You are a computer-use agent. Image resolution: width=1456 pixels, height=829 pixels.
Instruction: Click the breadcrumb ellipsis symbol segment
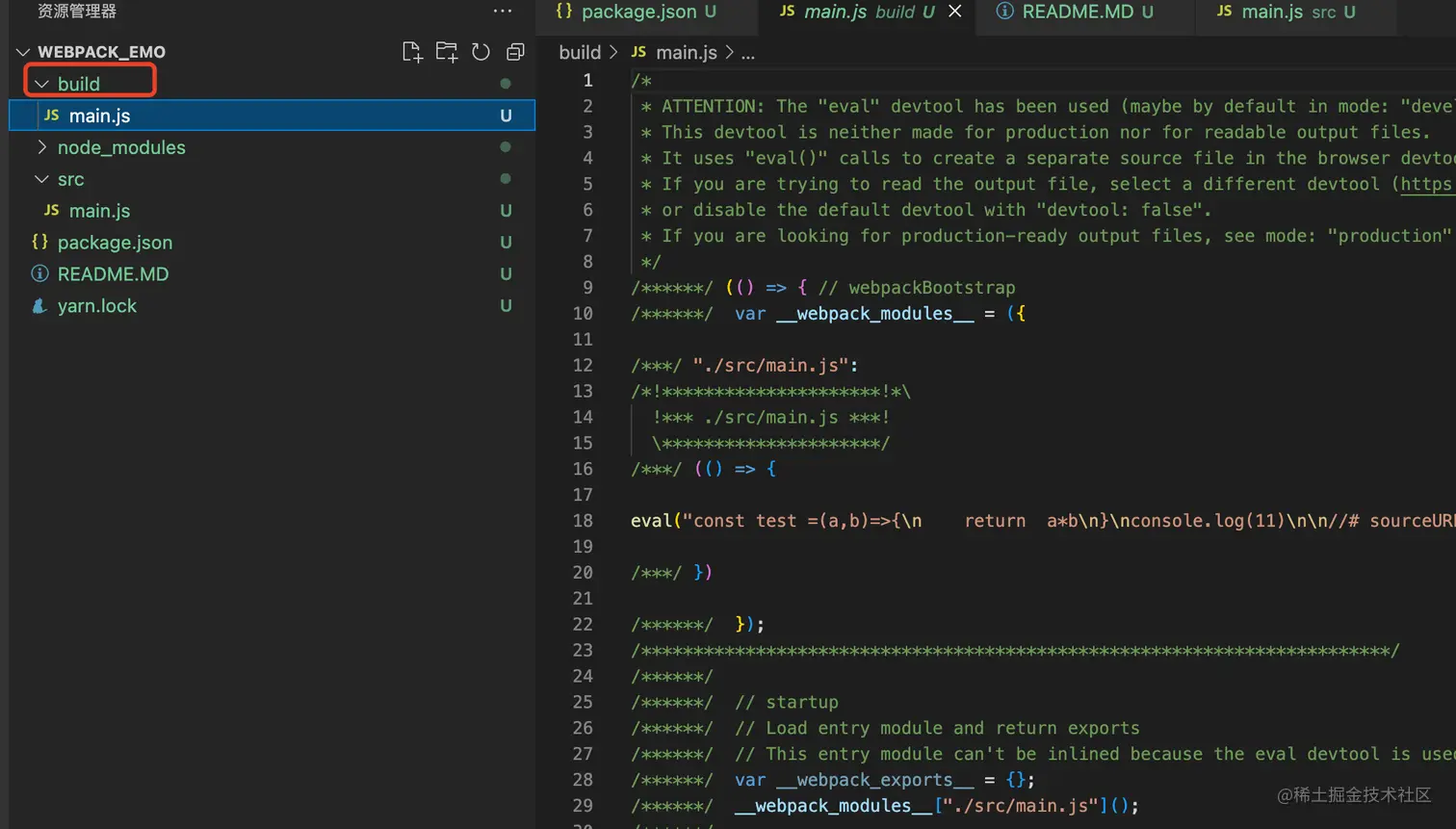tap(748, 55)
